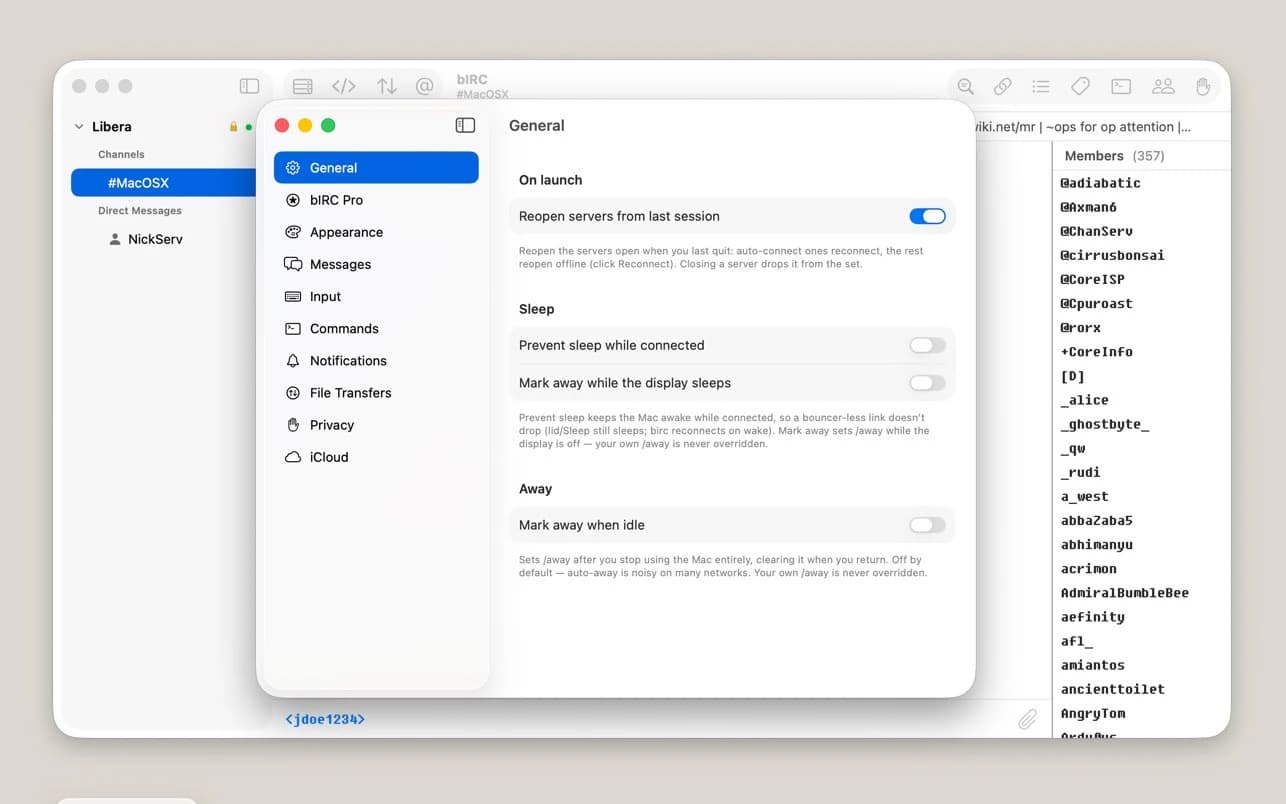The image size is (1286, 804).
Task: Open the channel list icon
Action: 1041,87
